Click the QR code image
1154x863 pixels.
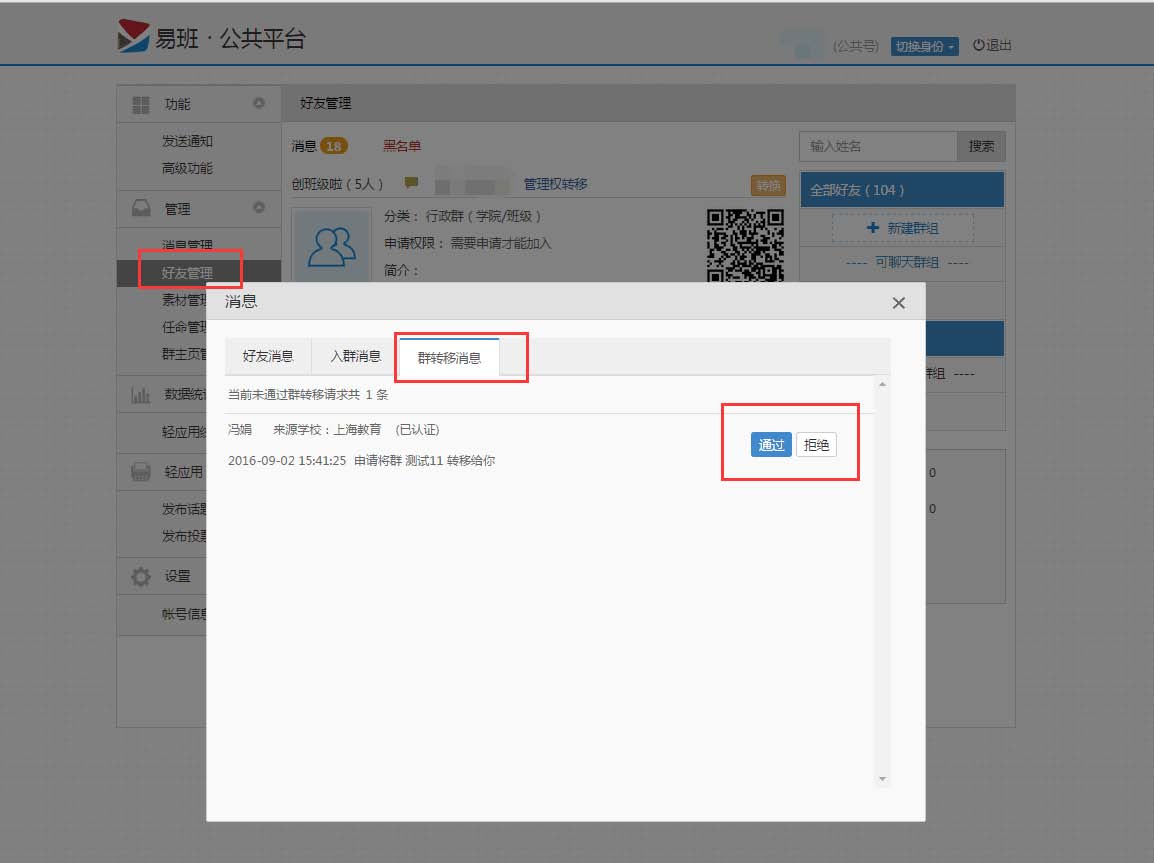(x=744, y=244)
